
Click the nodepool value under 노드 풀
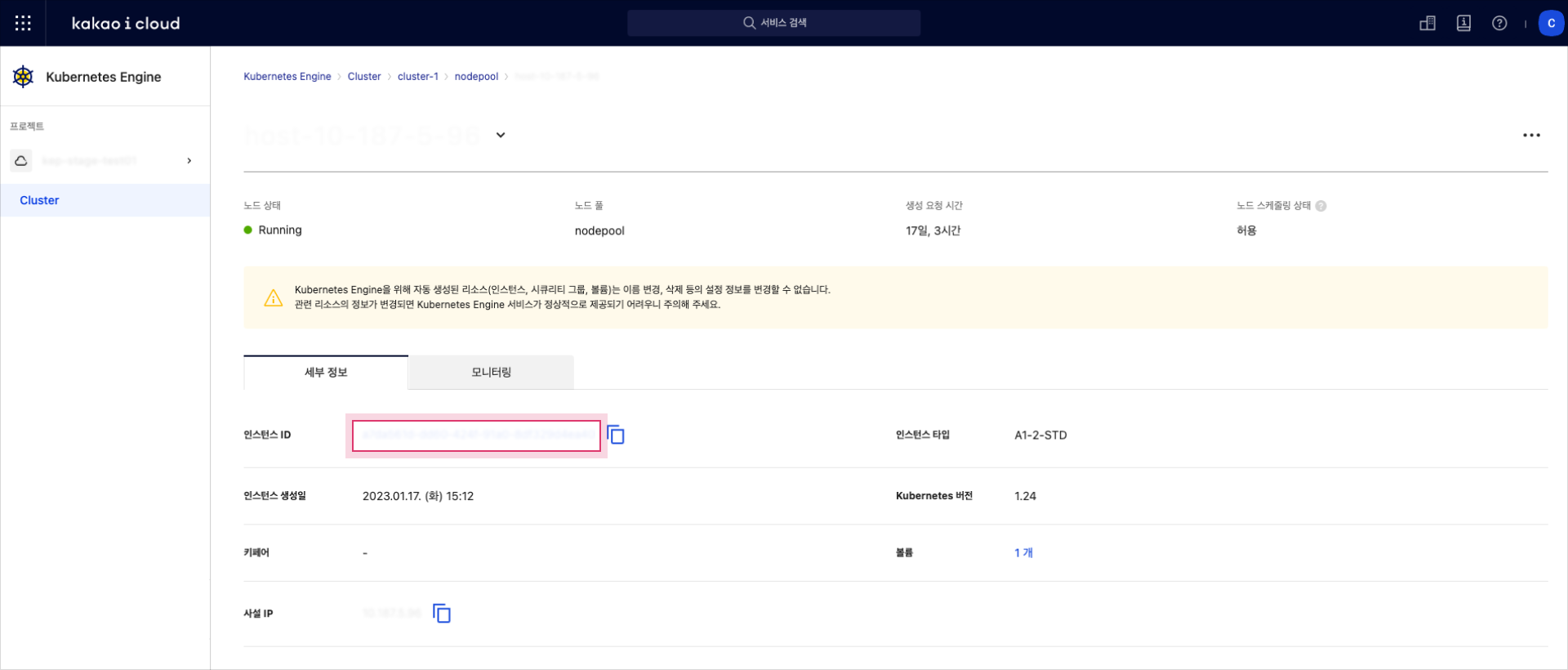coord(599,231)
